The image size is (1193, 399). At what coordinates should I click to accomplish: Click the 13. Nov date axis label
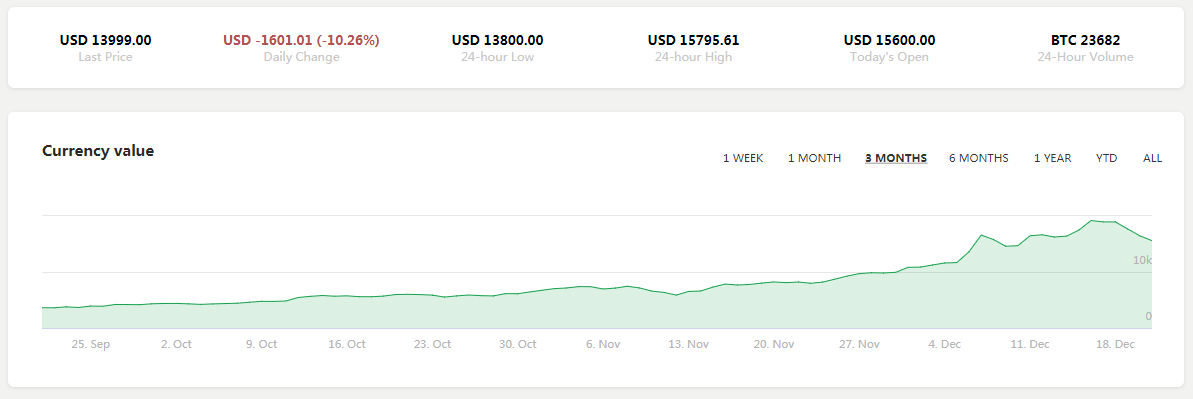(x=688, y=344)
